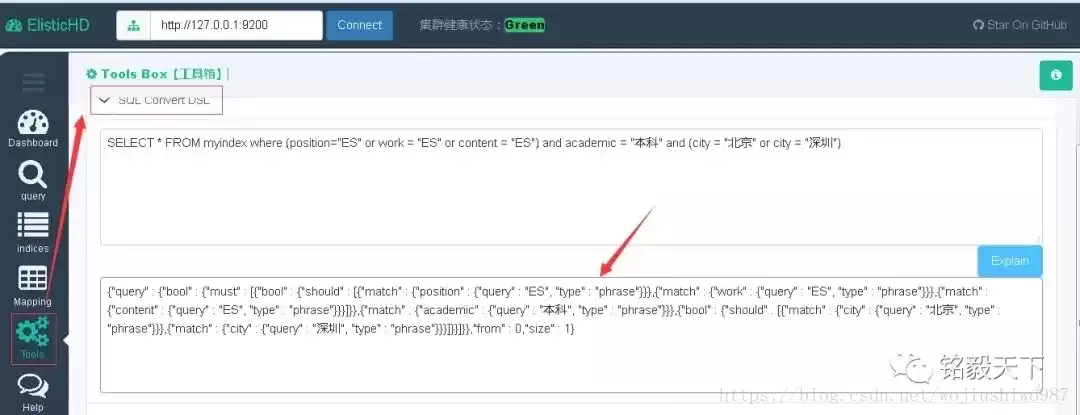Viewport: 1080px width, 415px height.
Task: Click the ElisticHD logo
Action: 47,25
